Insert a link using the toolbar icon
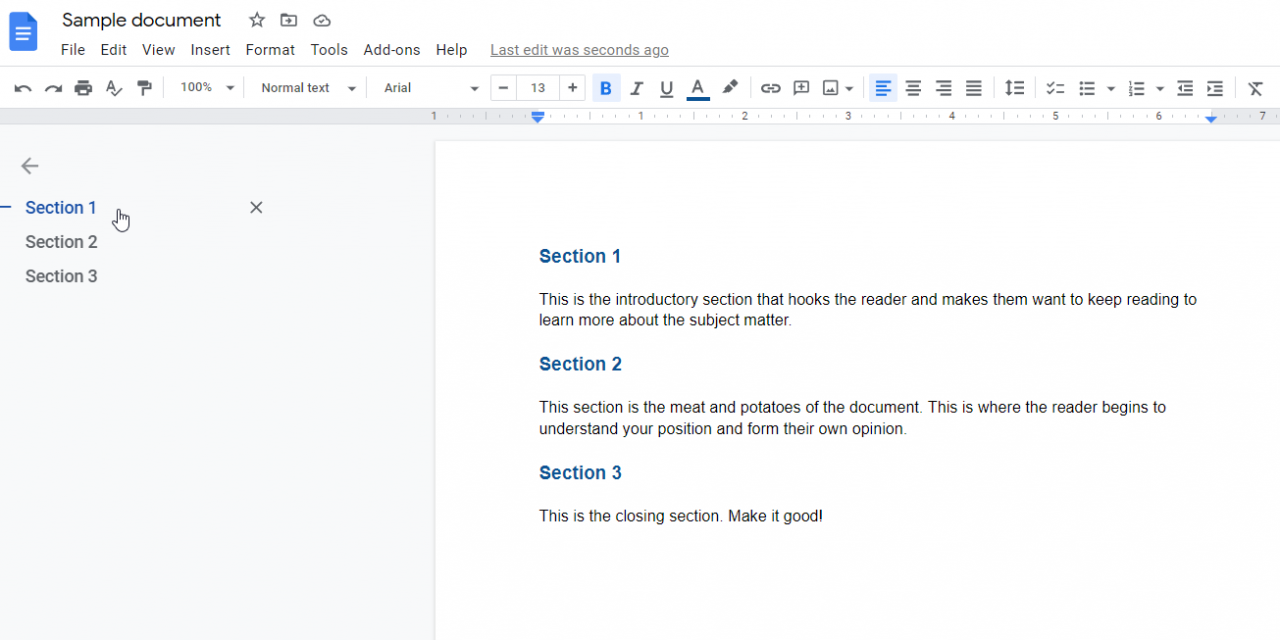 770,88
